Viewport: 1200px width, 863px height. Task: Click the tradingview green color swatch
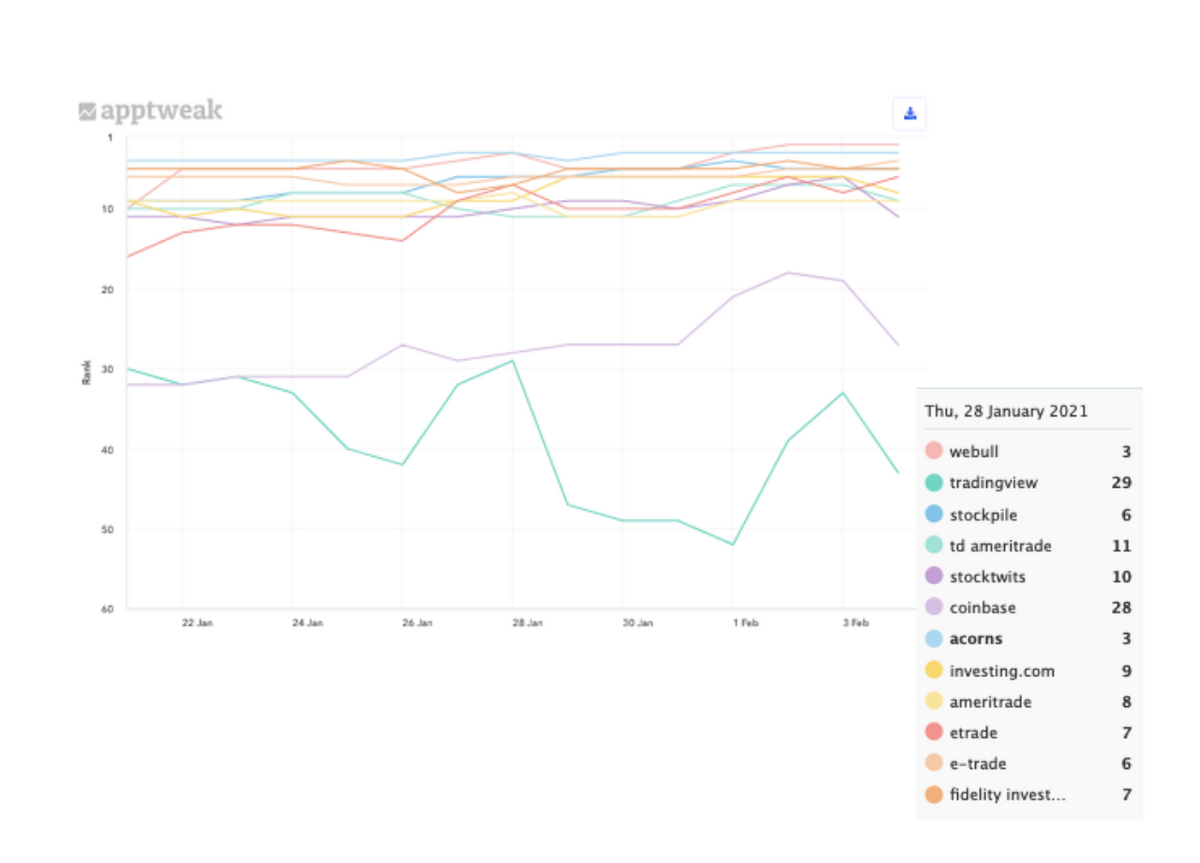tap(934, 482)
